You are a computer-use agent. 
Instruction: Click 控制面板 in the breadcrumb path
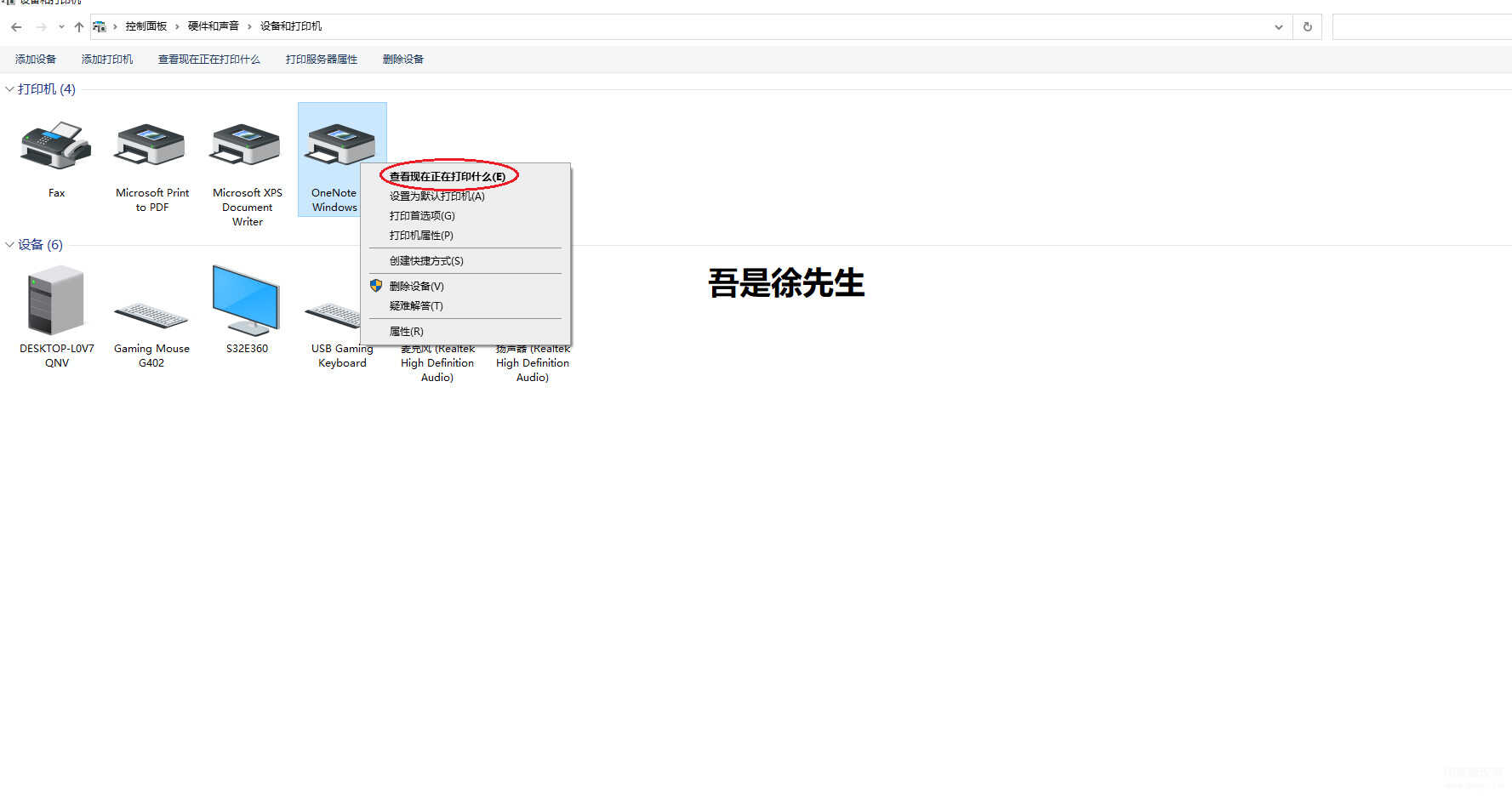coord(146,26)
